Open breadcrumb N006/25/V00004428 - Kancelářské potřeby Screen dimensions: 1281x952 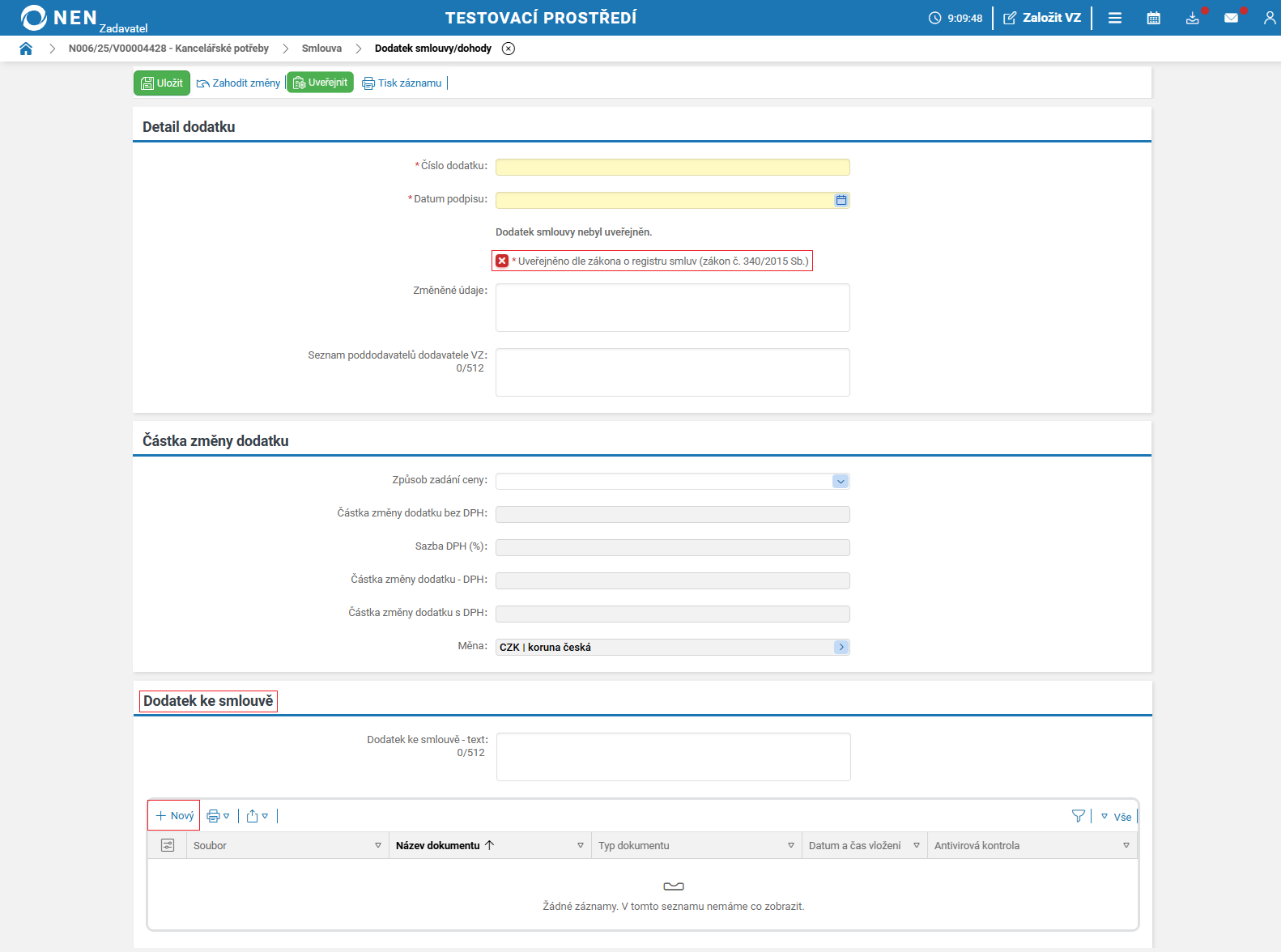click(168, 49)
